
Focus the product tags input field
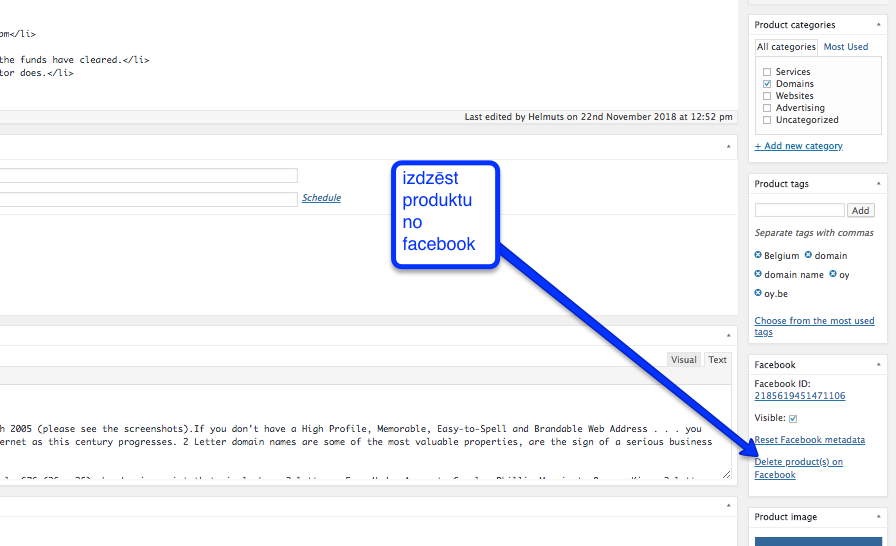[x=799, y=210]
